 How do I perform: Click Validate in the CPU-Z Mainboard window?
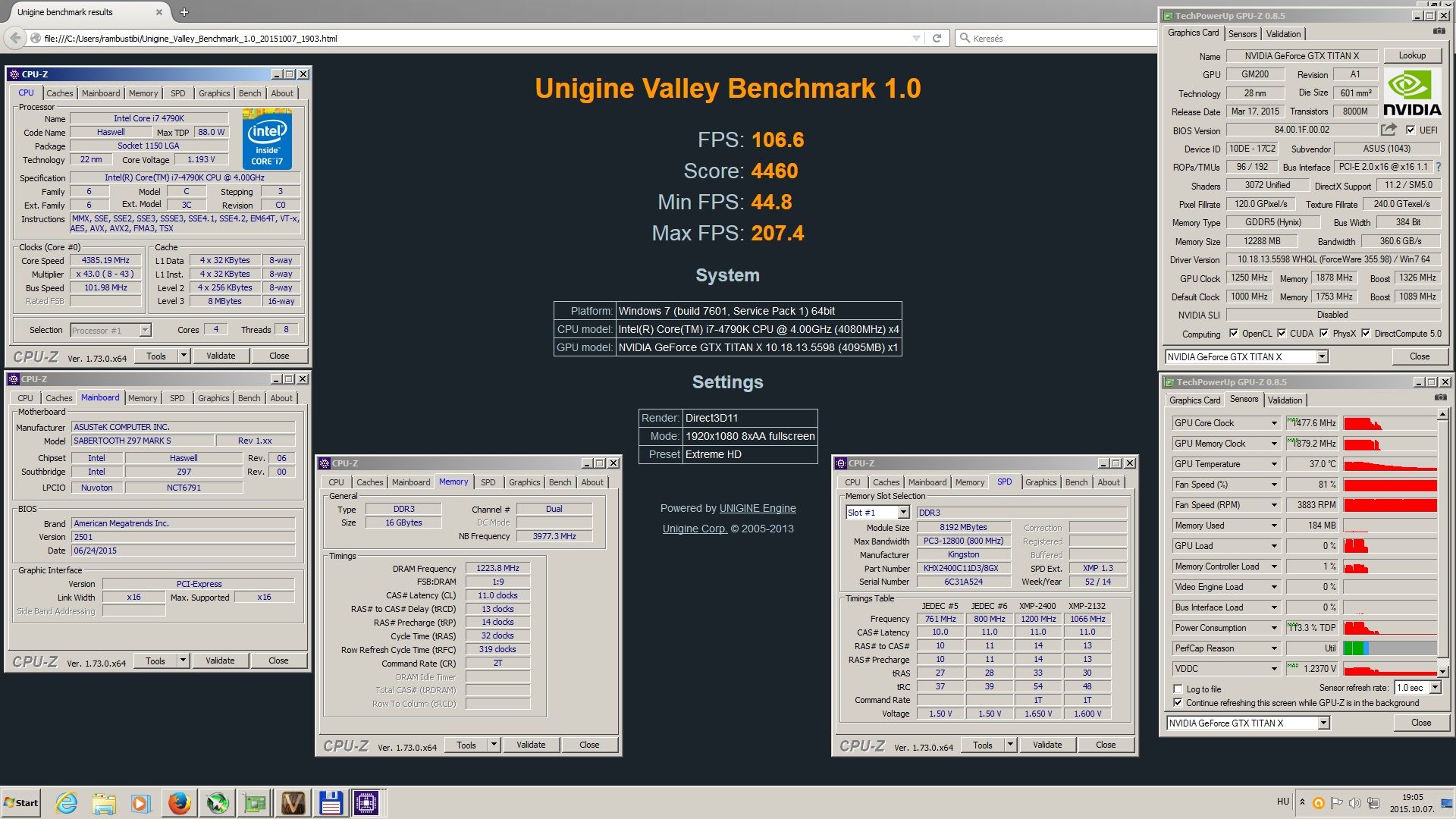point(220,661)
